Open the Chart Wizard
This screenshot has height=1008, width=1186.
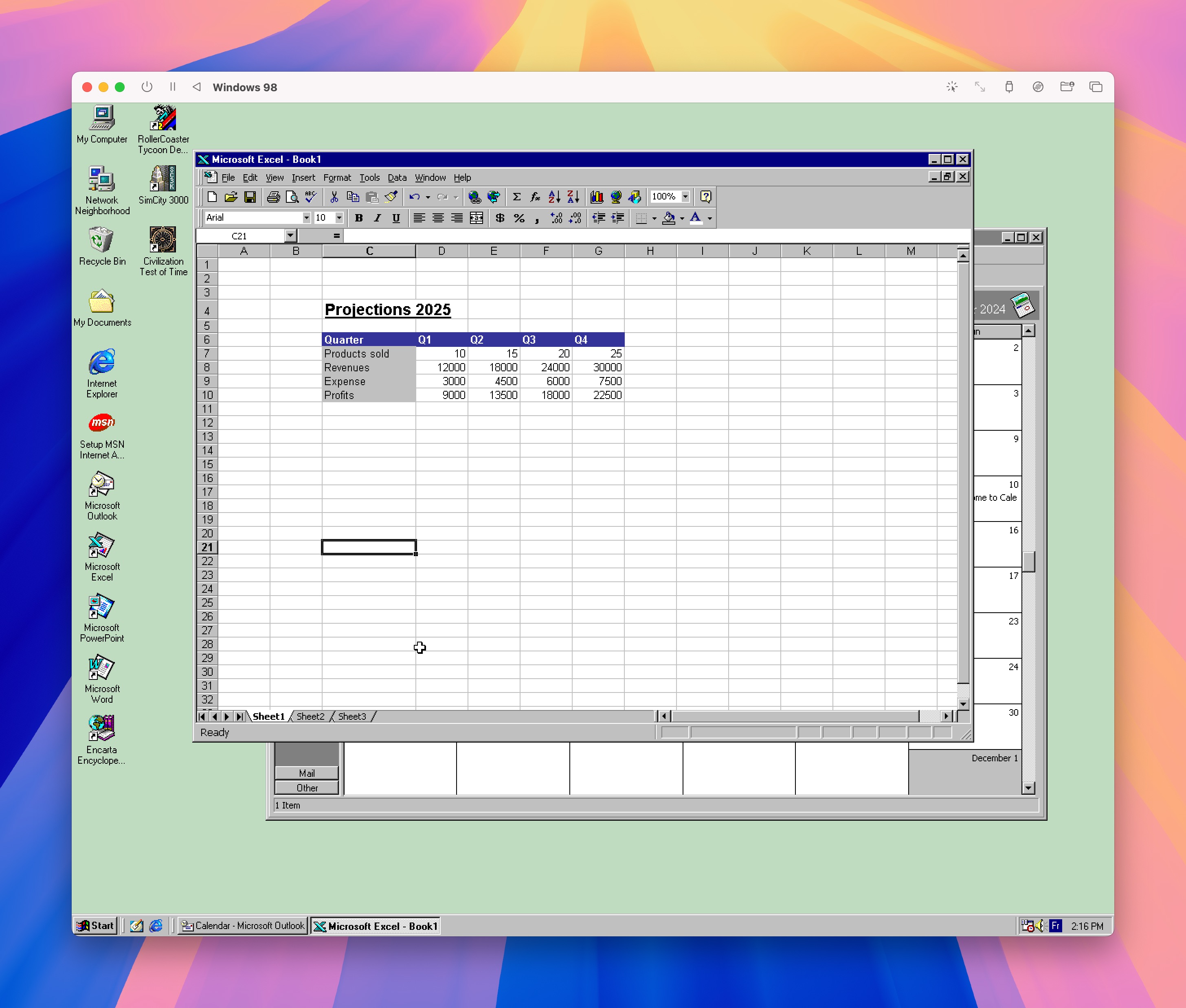(597, 197)
